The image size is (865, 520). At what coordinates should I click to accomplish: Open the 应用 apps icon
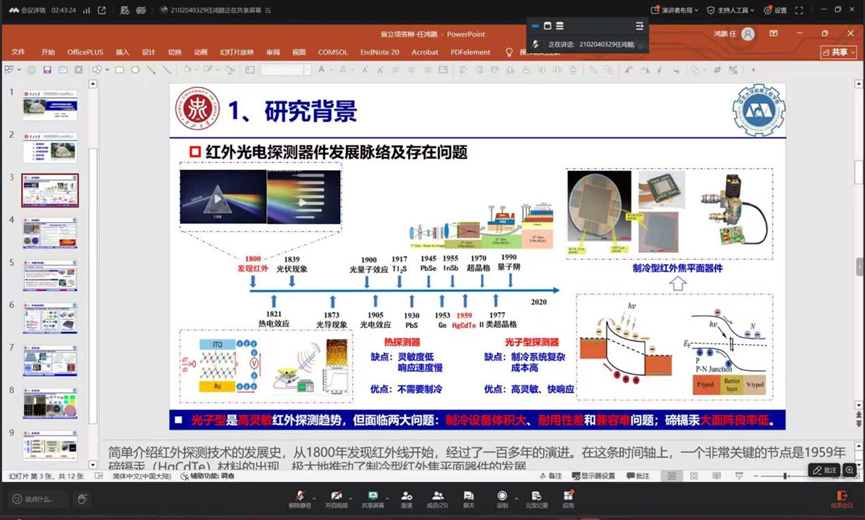point(568,498)
